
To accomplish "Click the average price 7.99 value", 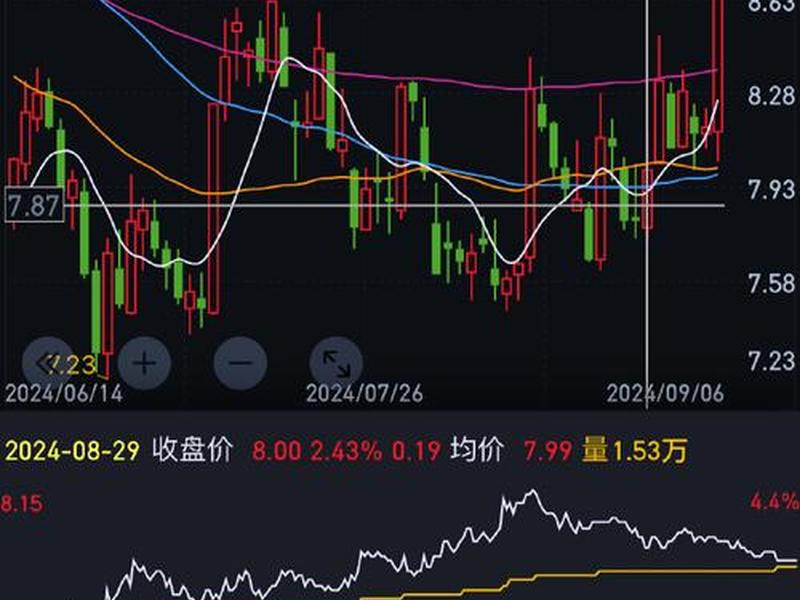I will (x=547, y=451).
